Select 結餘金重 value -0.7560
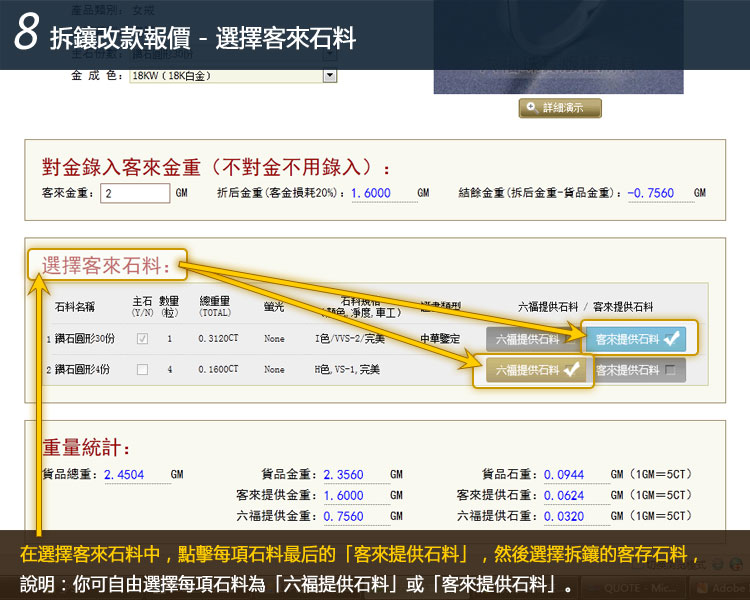The width and height of the screenshot is (750, 600). click(651, 193)
